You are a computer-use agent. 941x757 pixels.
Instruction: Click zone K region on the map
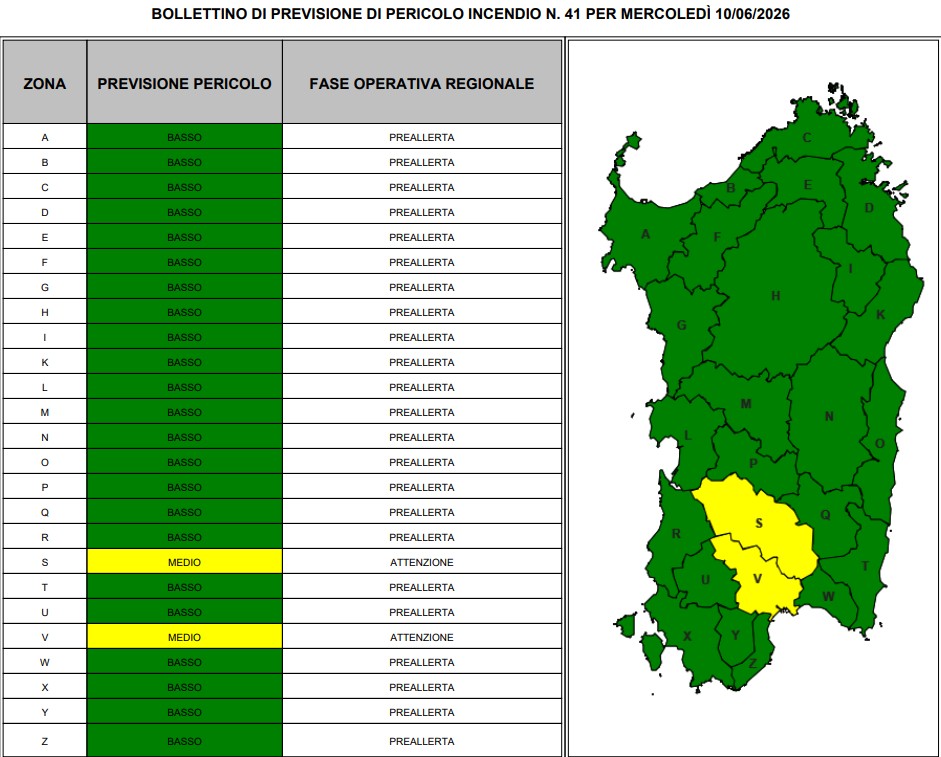pos(880,315)
